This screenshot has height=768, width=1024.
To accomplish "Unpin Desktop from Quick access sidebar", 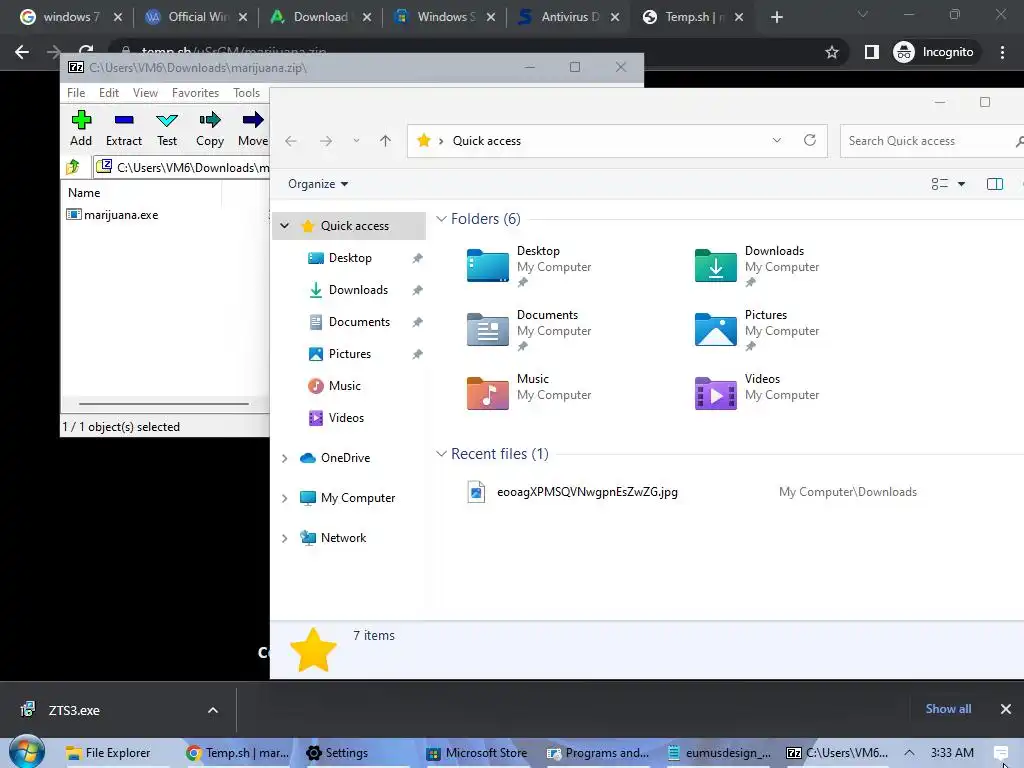I will [417, 258].
